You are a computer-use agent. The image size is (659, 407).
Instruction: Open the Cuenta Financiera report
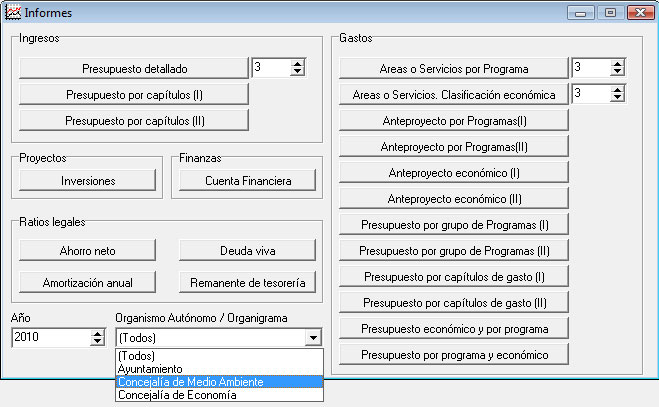click(248, 180)
